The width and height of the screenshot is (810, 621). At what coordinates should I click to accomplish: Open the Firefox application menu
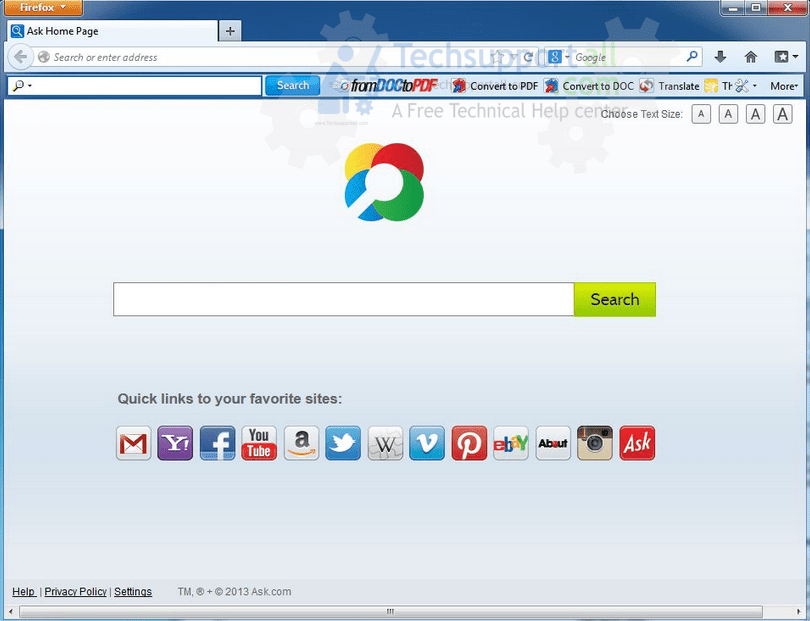tap(43, 8)
